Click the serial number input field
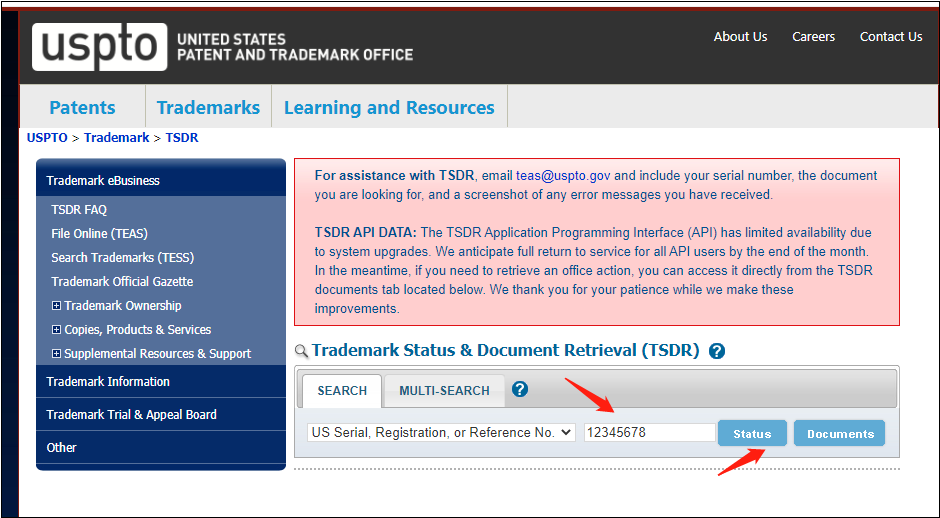940x518 pixels. pos(649,433)
